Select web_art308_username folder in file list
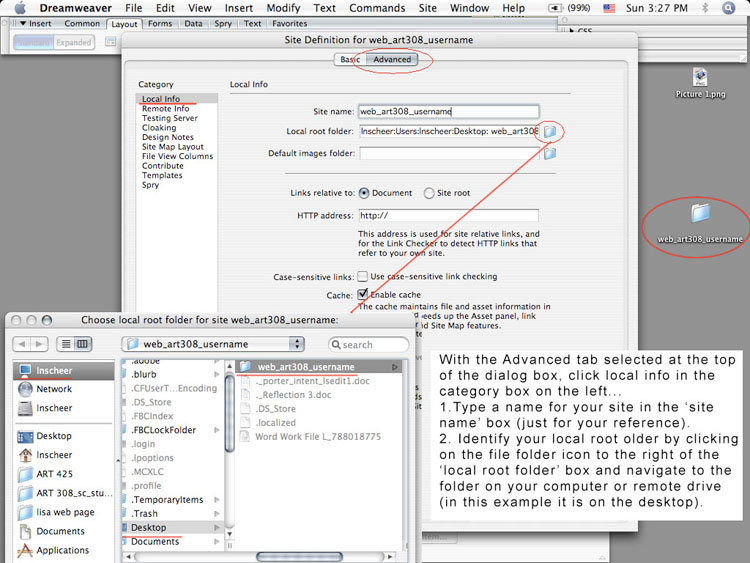 pyautogui.click(x=320, y=367)
